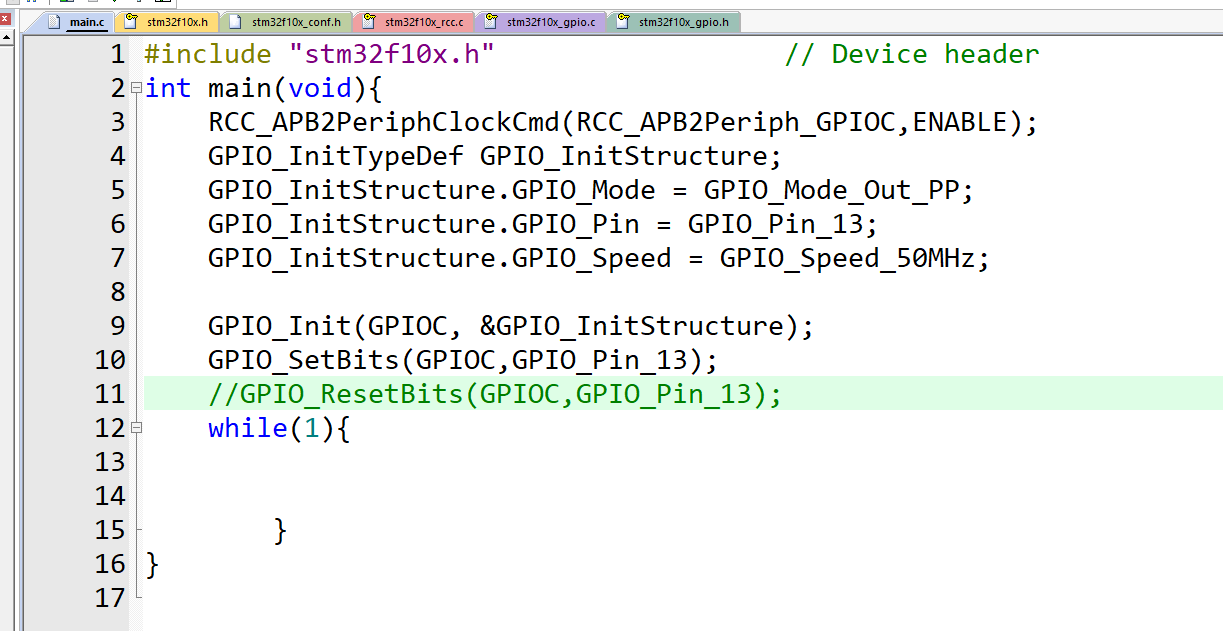1223x631 pixels.
Task: Click line number 17 in the gutter
Action: (110, 598)
